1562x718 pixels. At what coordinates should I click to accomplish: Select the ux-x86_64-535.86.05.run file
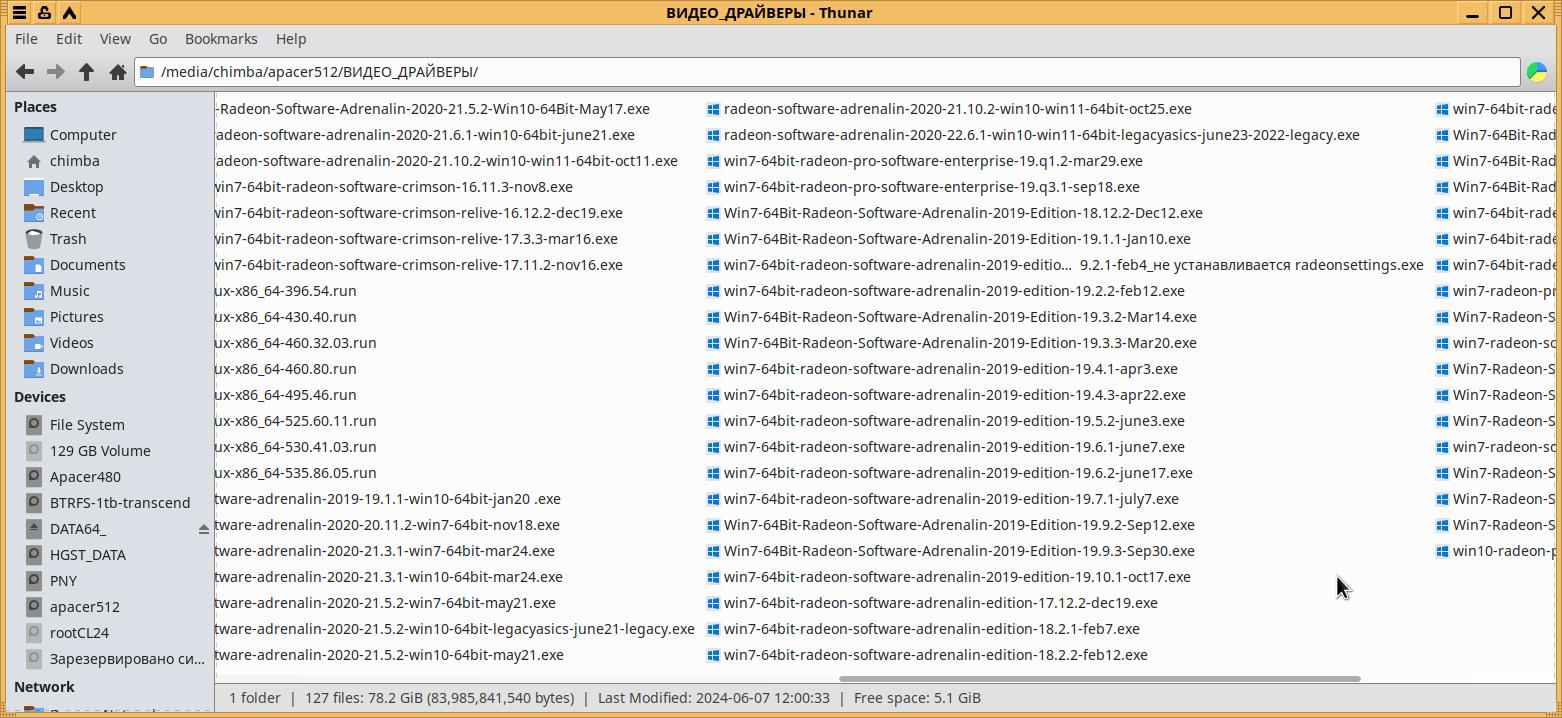pyautogui.click(x=296, y=473)
